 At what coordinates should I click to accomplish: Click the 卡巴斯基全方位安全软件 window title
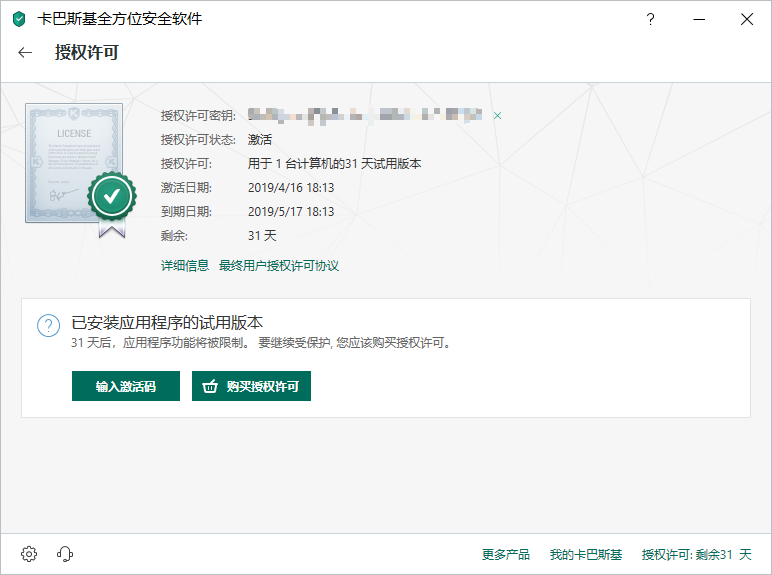click(x=120, y=19)
